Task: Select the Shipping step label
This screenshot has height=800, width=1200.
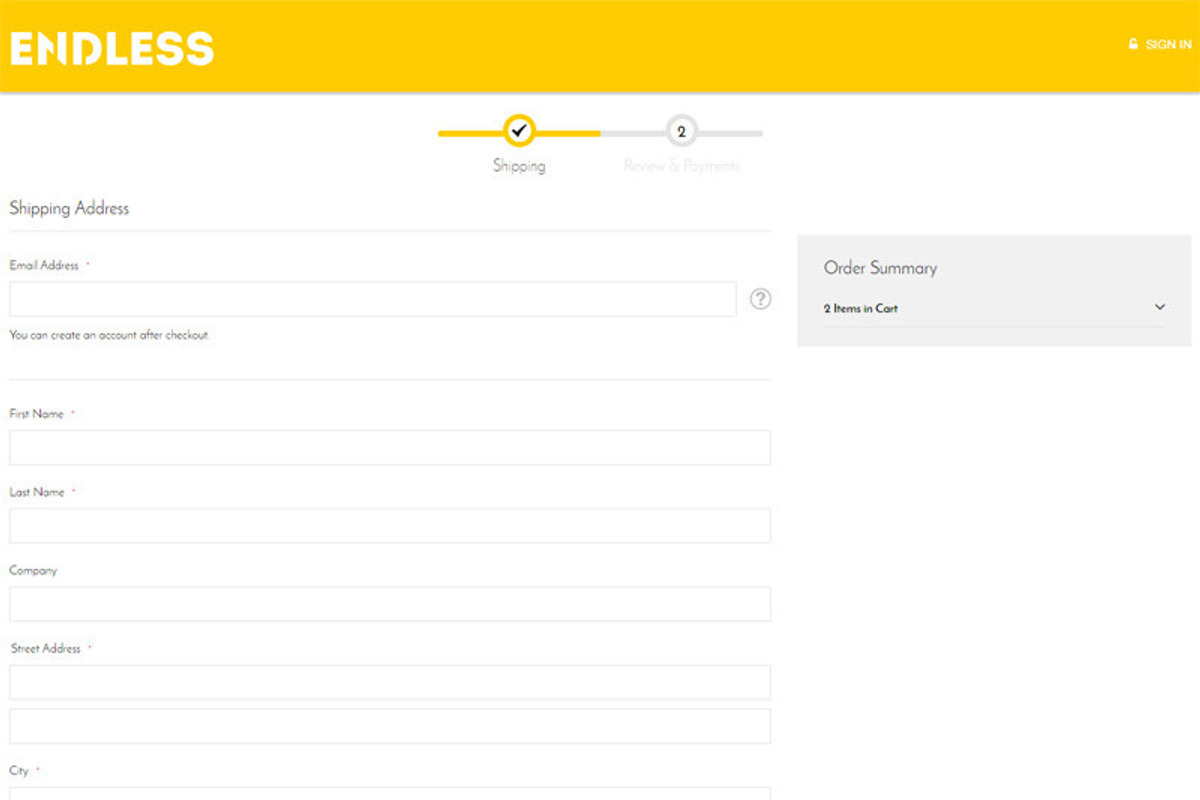Action: [519, 166]
